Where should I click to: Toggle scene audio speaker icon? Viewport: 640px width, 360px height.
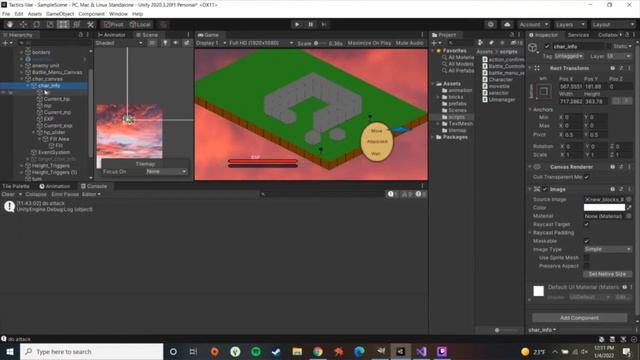click(x=176, y=43)
